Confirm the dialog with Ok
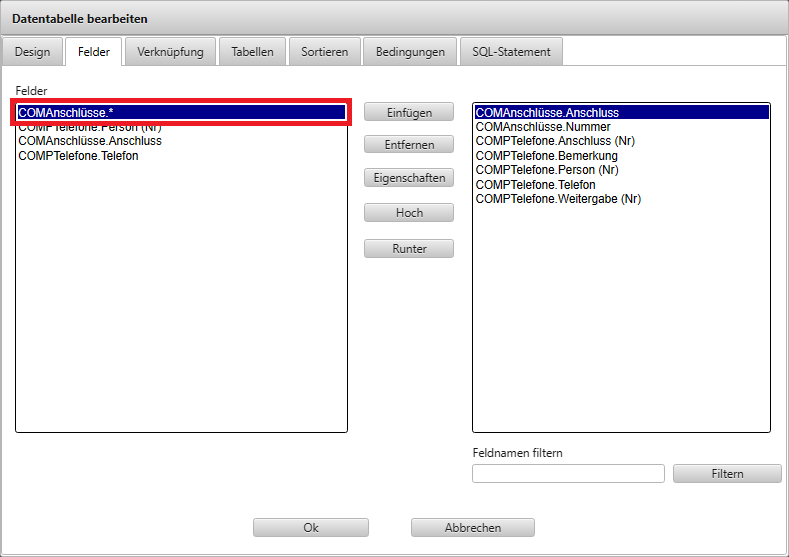The image size is (789, 557). pyautogui.click(x=311, y=527)
